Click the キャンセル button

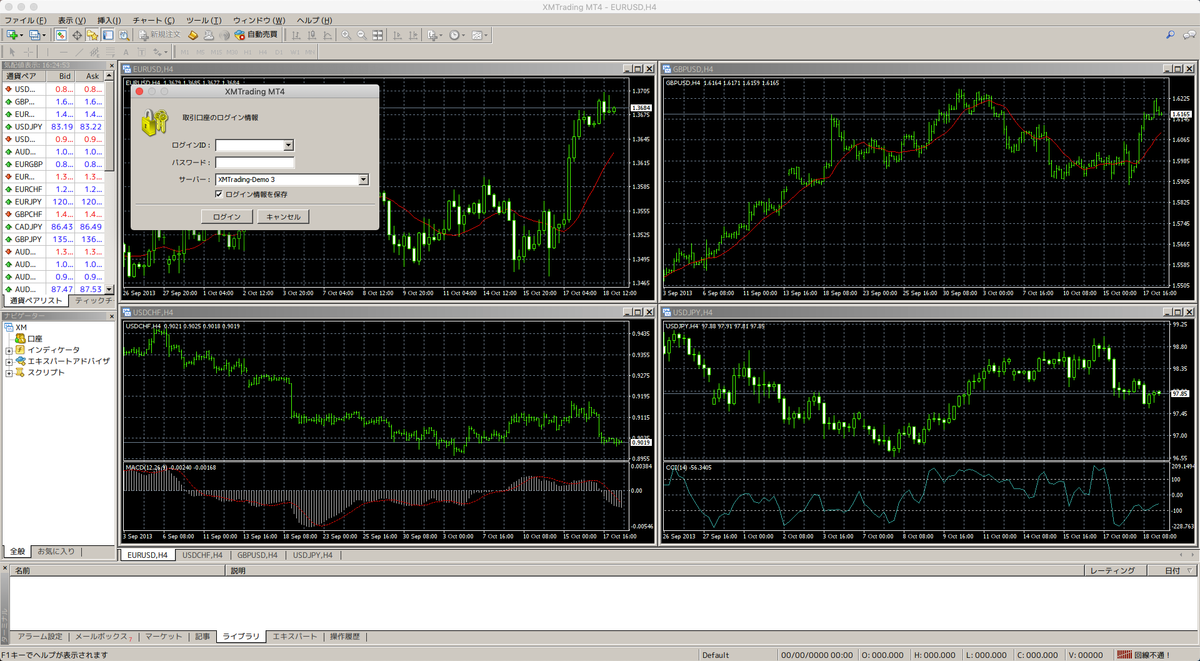click(284, 216)
